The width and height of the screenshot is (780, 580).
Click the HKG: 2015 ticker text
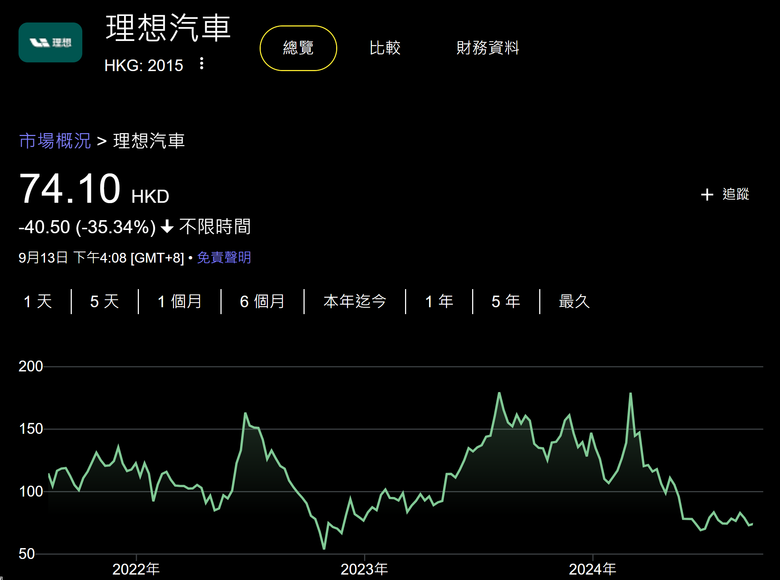click(x=144, y=65)
